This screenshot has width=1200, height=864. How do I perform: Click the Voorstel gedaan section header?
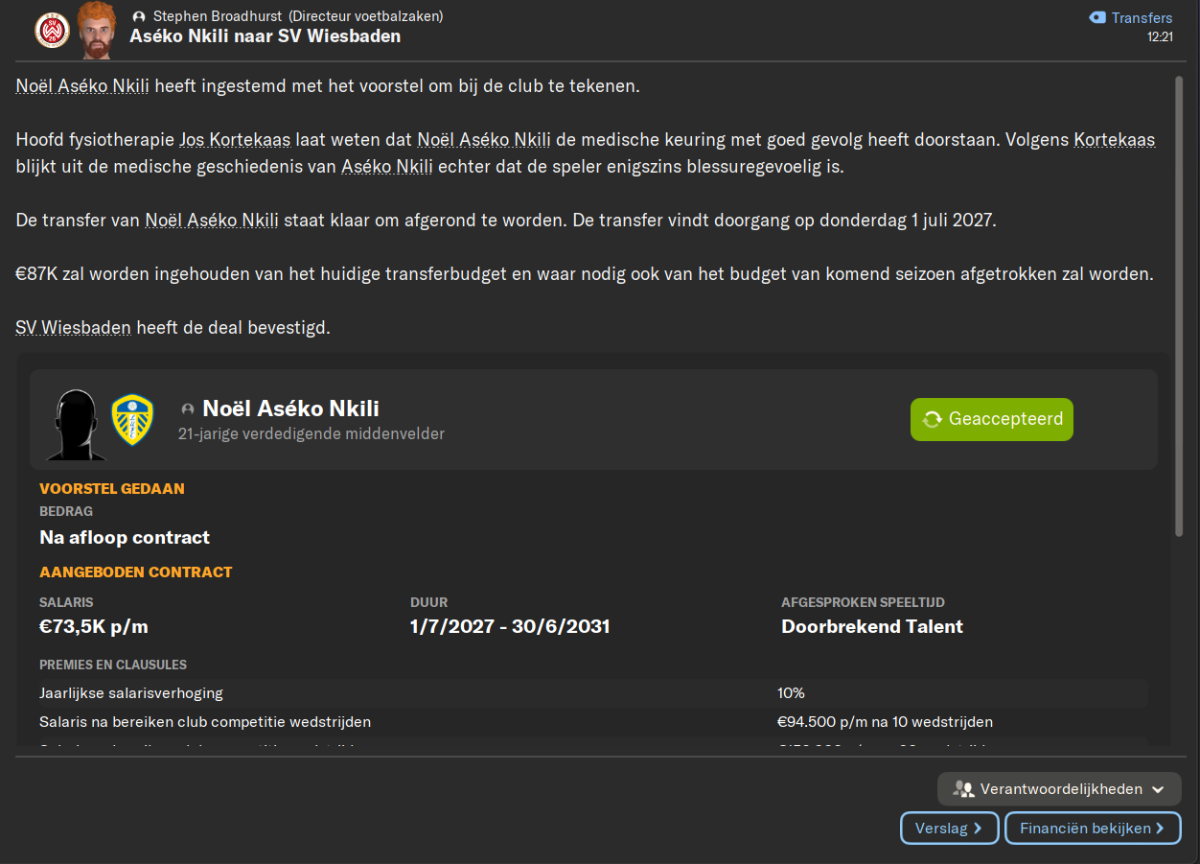coord(112,489)
